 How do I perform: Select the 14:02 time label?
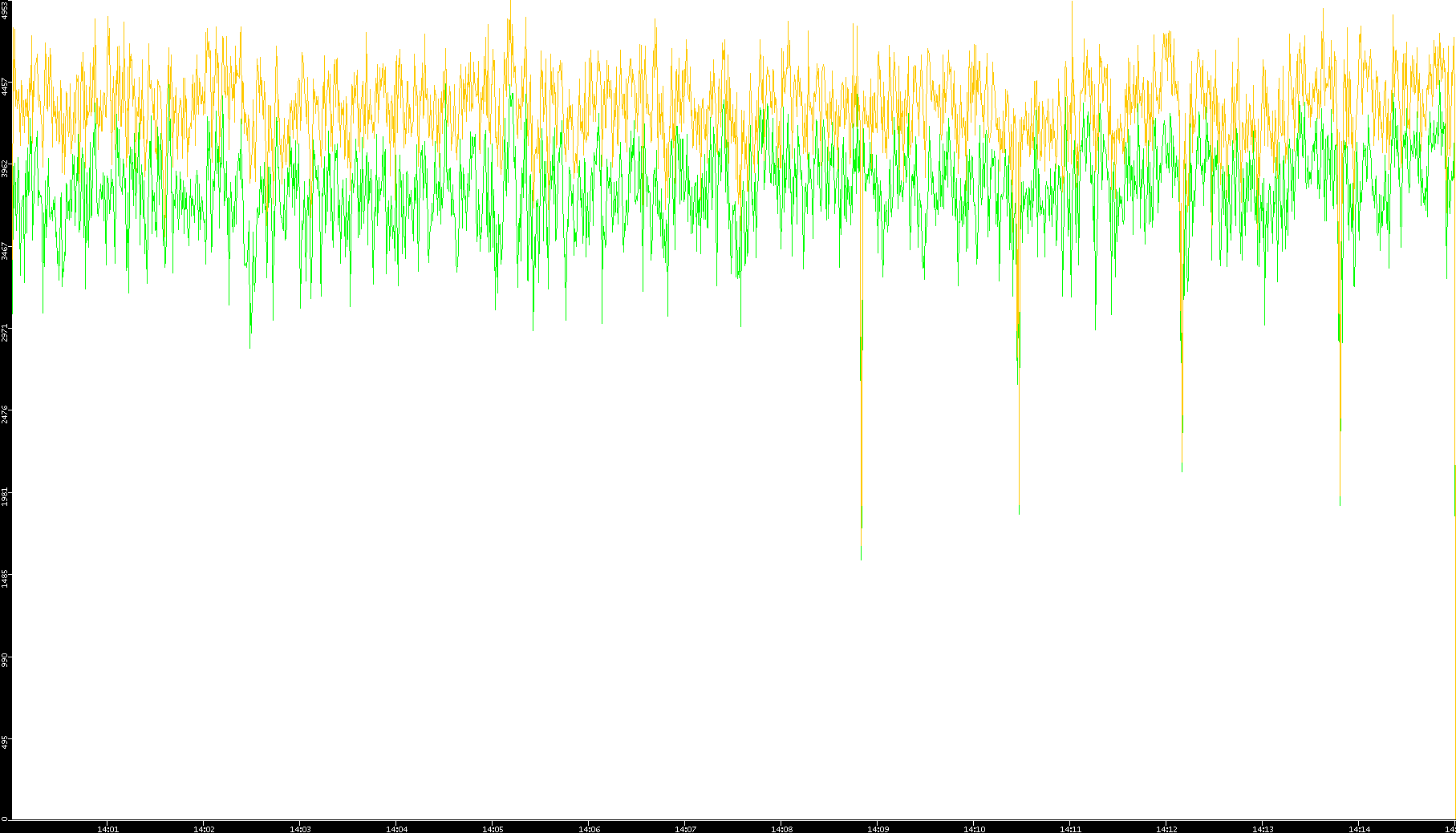[x=204, y=829]
